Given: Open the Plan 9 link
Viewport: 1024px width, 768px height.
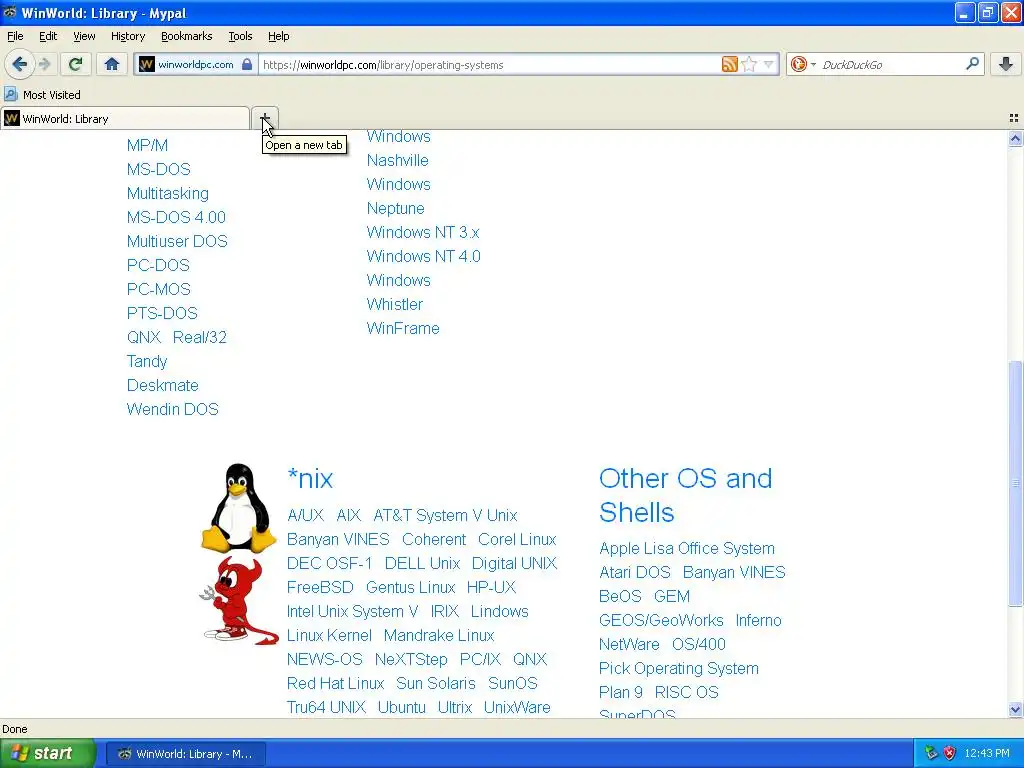Looking at the screenshot, I should pyautogui.click(x=620, y=692).
